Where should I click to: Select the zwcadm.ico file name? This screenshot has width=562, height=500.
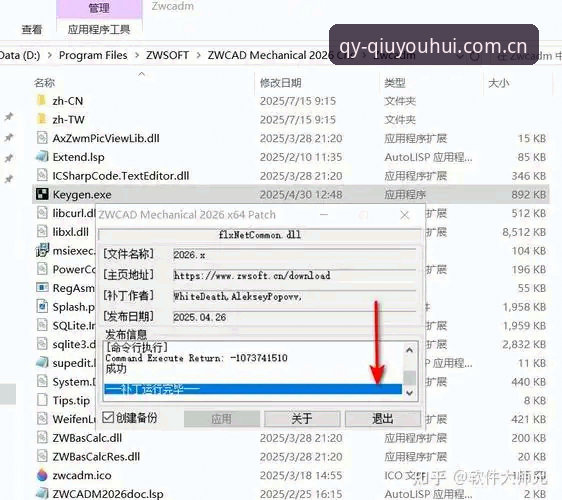pos(82,475)
